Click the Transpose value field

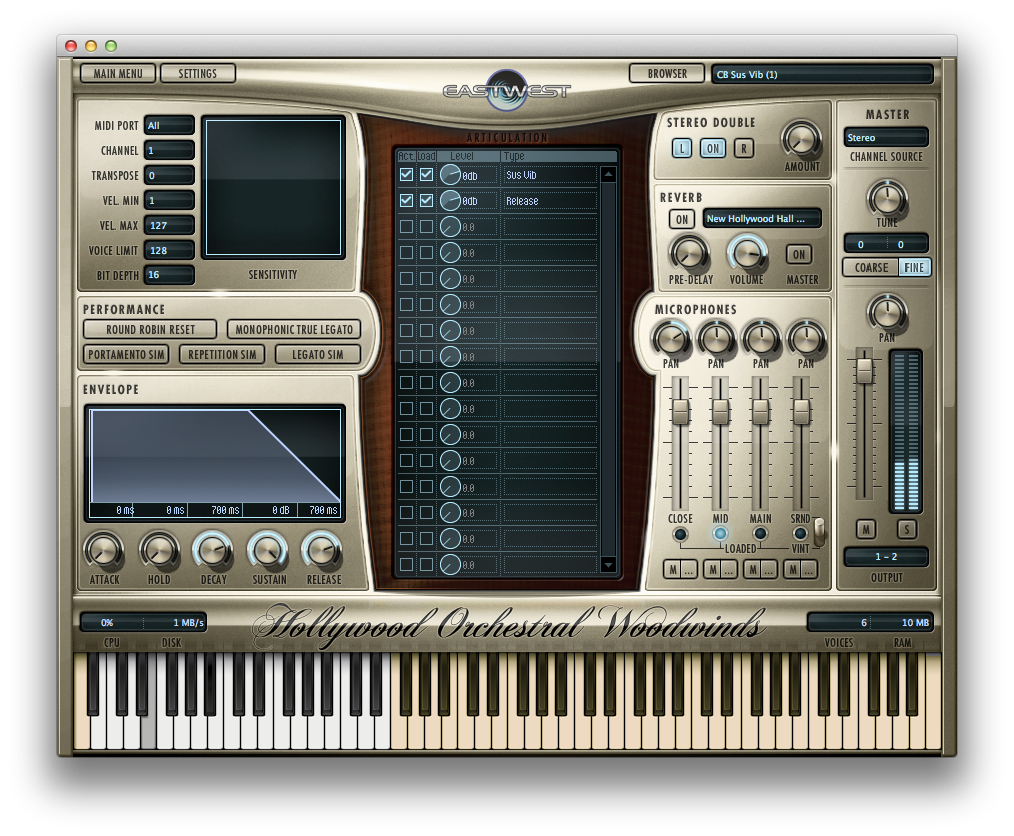169,175
